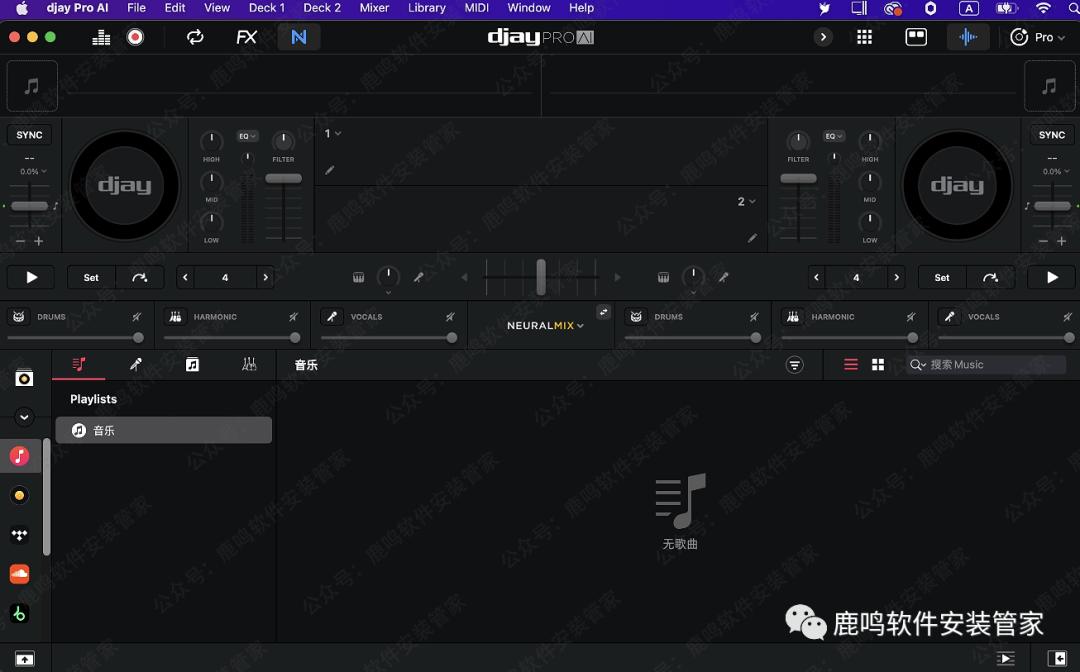
Task: Toggle SYNC on the left deck
Action: point(30,135)
